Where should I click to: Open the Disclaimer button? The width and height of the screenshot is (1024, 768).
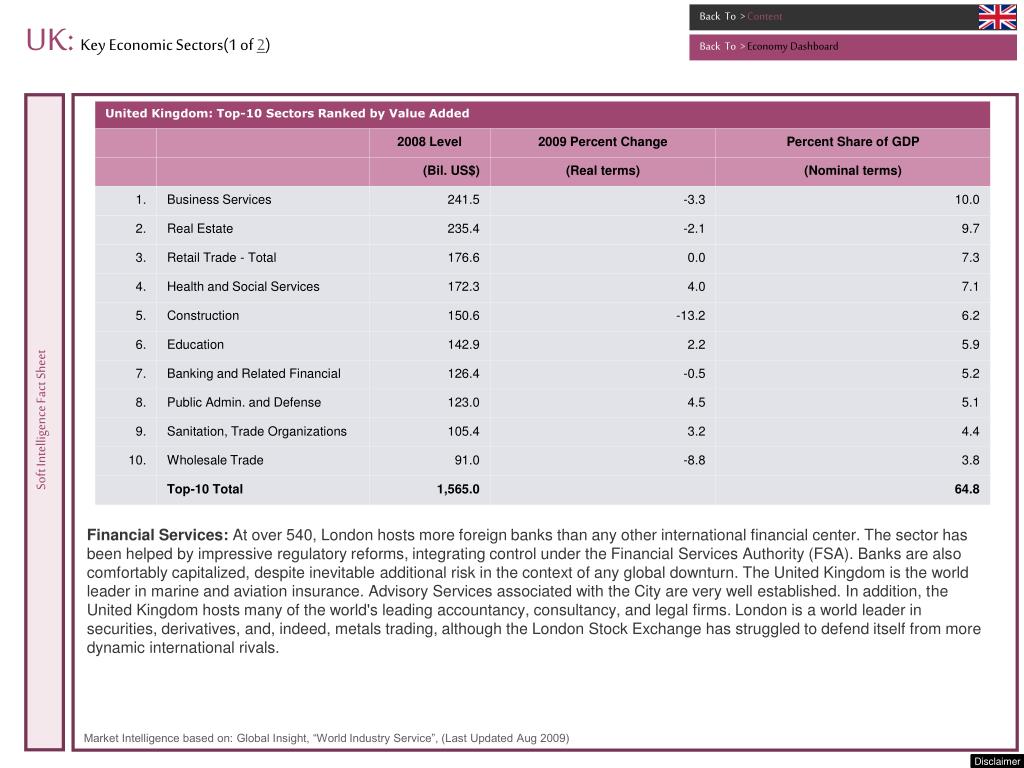pyautogui.click(x=996, y=761)
